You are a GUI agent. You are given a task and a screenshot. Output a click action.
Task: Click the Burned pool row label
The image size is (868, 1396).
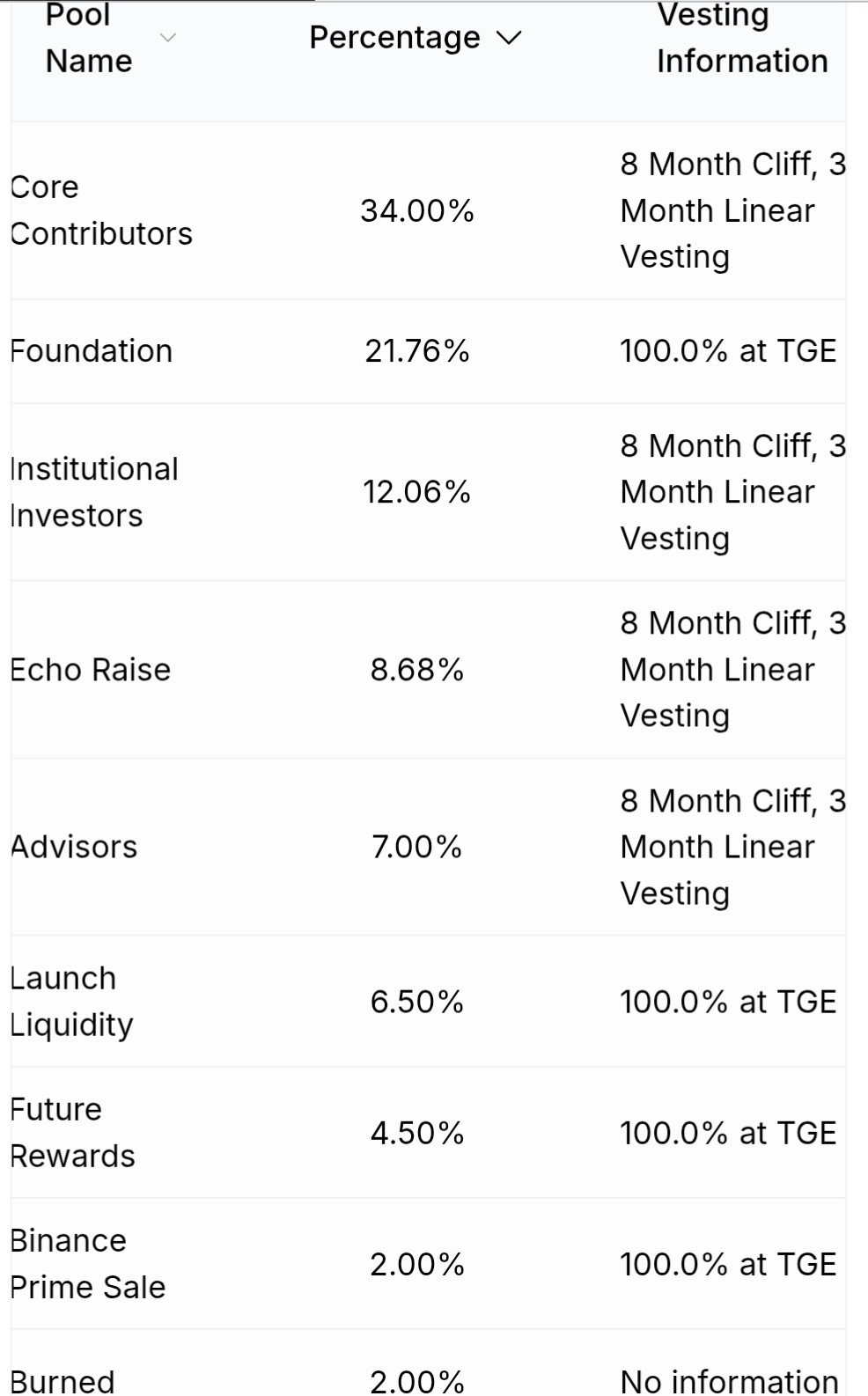pos(63,1381)
